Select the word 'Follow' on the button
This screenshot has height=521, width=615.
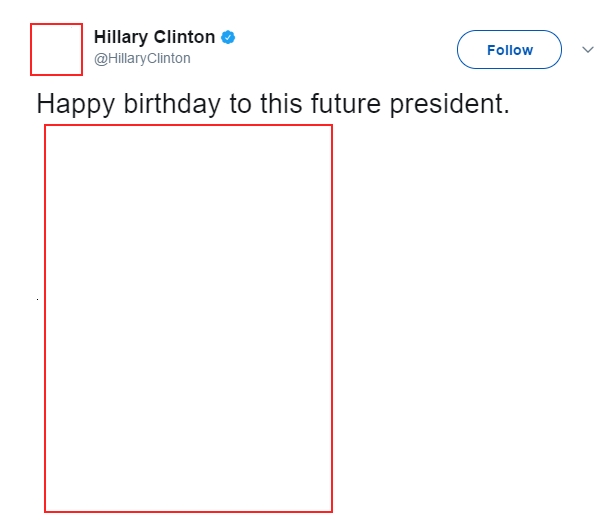click(510, 50)
